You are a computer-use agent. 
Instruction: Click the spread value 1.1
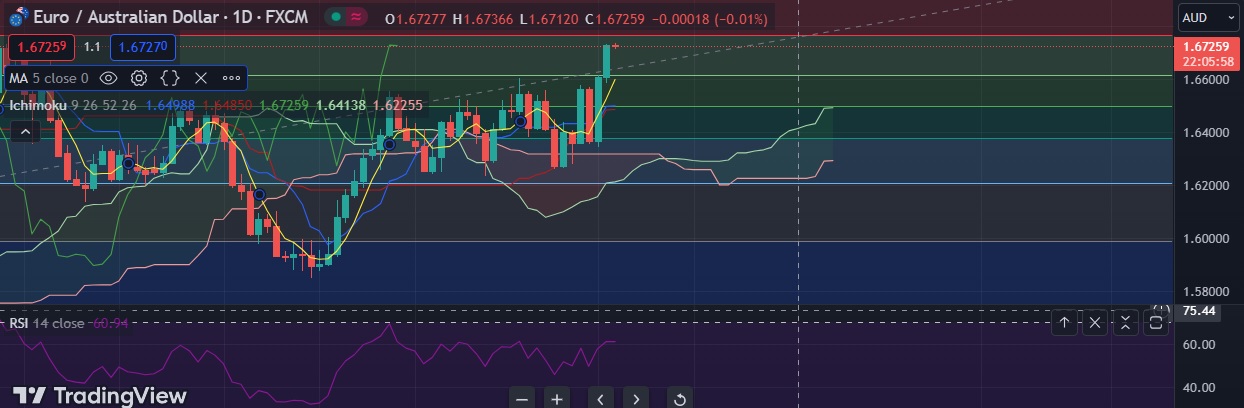click(92, 47)
